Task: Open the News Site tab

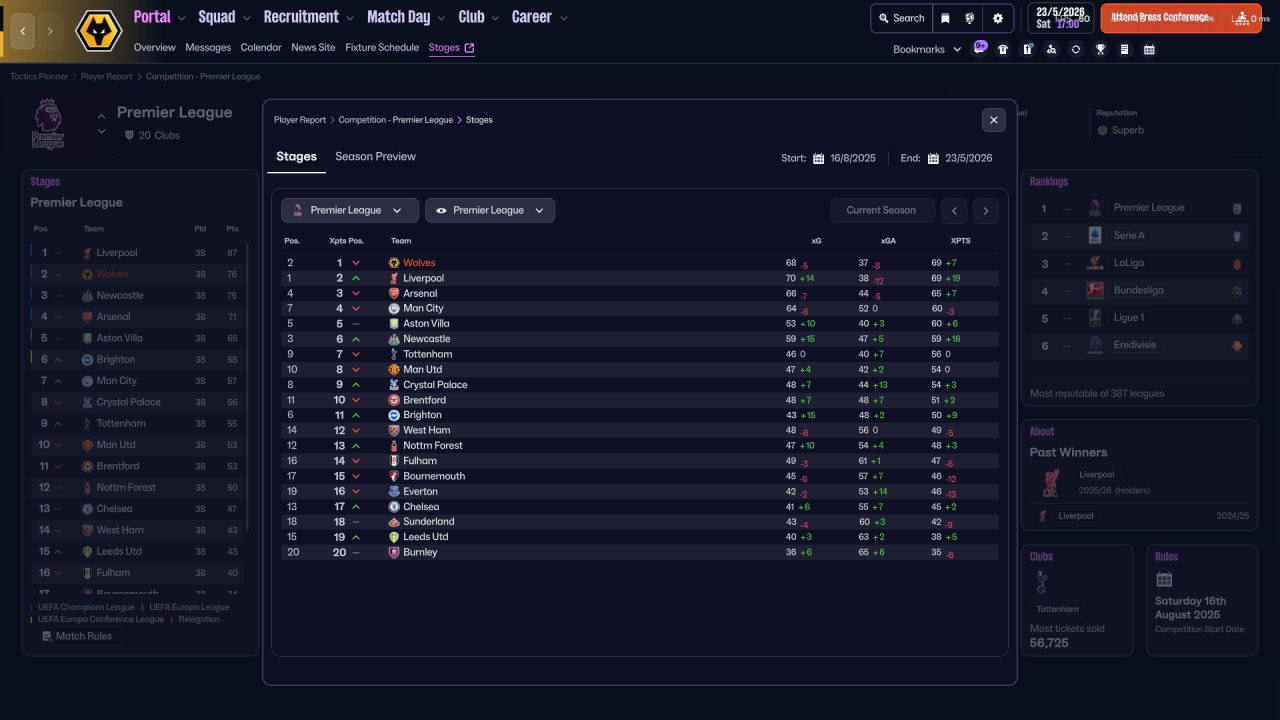Action: 314,48
